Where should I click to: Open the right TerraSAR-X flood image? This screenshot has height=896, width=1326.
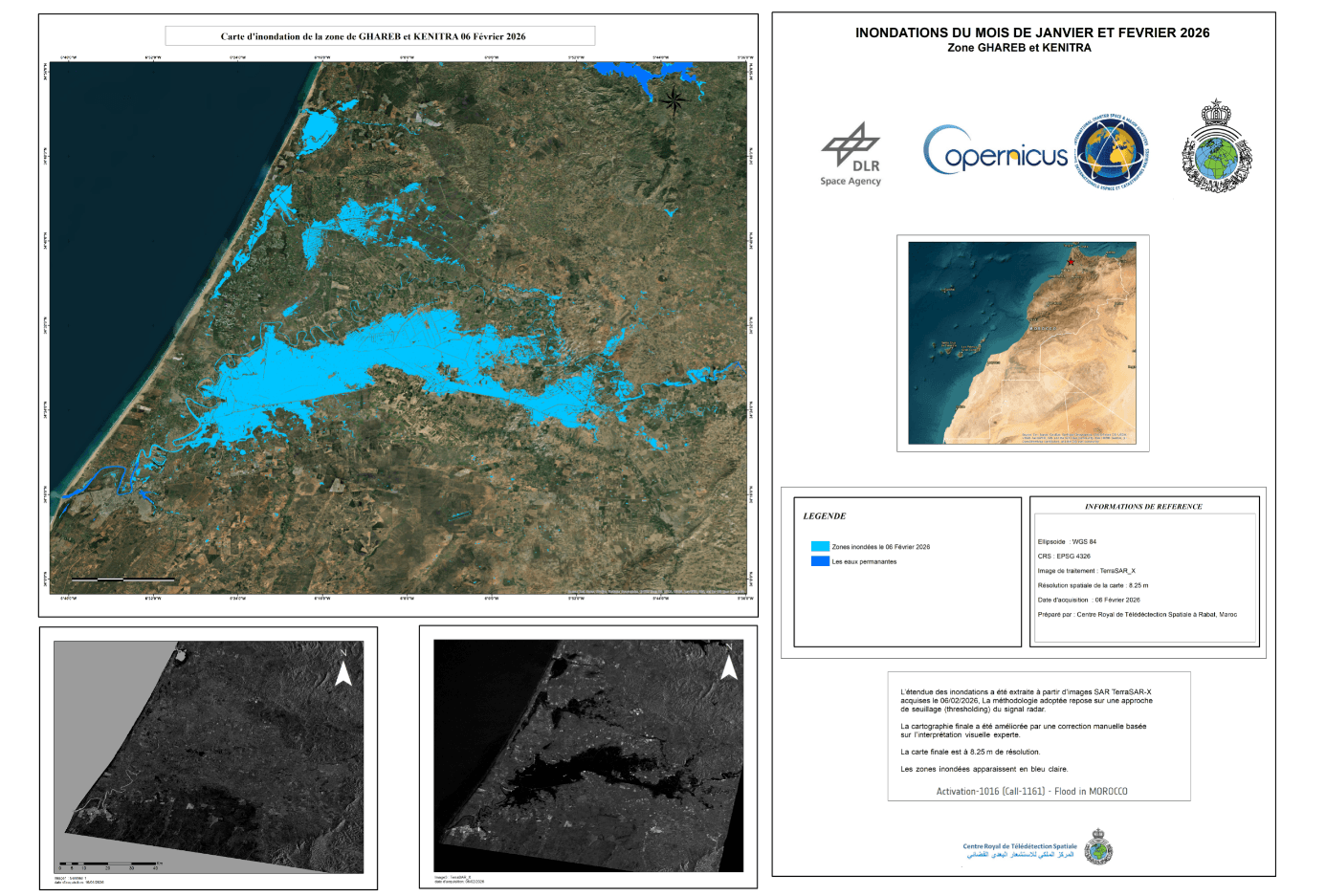pyautogui.click(x=588, y=755)
